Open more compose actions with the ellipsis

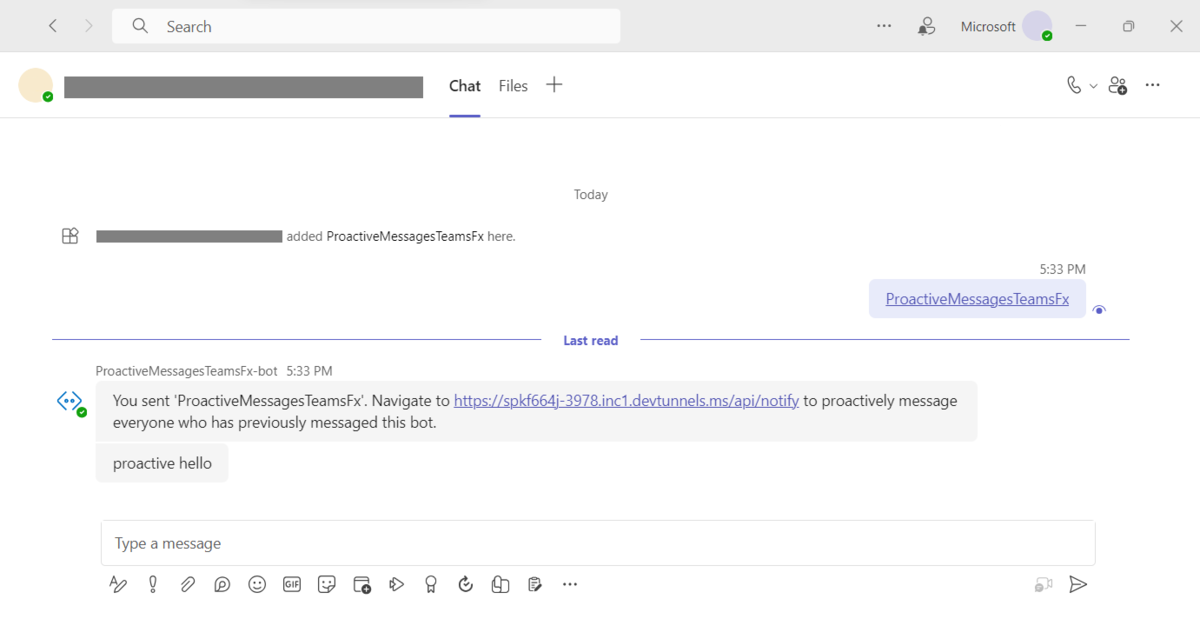pyautogui.click(x=570, y=584)
